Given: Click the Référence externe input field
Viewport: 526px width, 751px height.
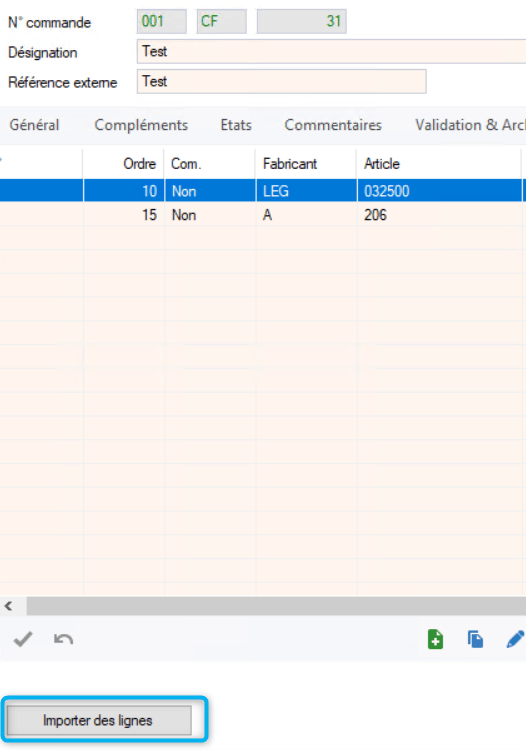Looking at the screenshot, I should [x=282, y=81].
